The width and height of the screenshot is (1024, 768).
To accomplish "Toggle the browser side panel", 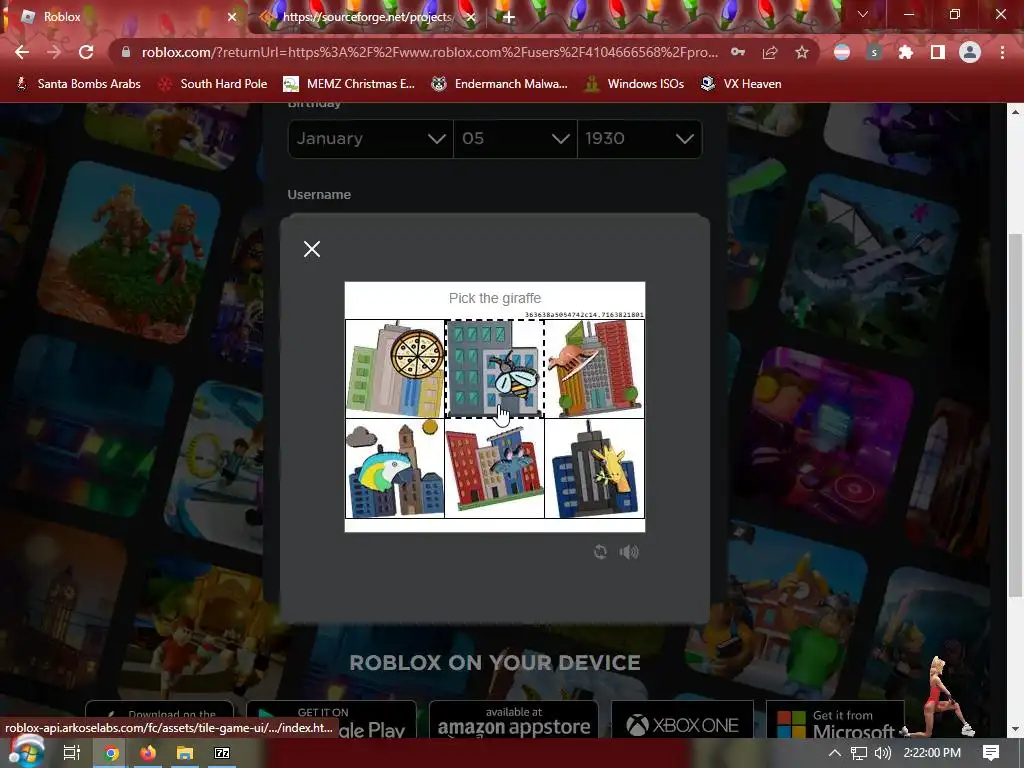I will (938, 52).
